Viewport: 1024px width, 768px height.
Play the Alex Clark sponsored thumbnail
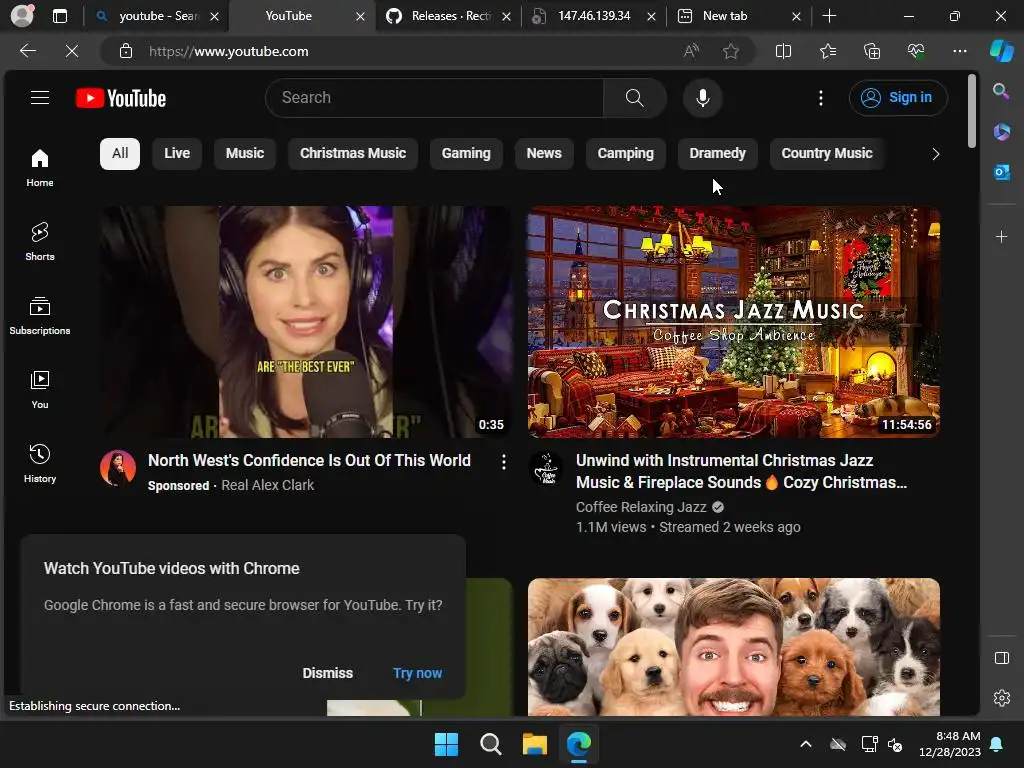click(306, 322)
